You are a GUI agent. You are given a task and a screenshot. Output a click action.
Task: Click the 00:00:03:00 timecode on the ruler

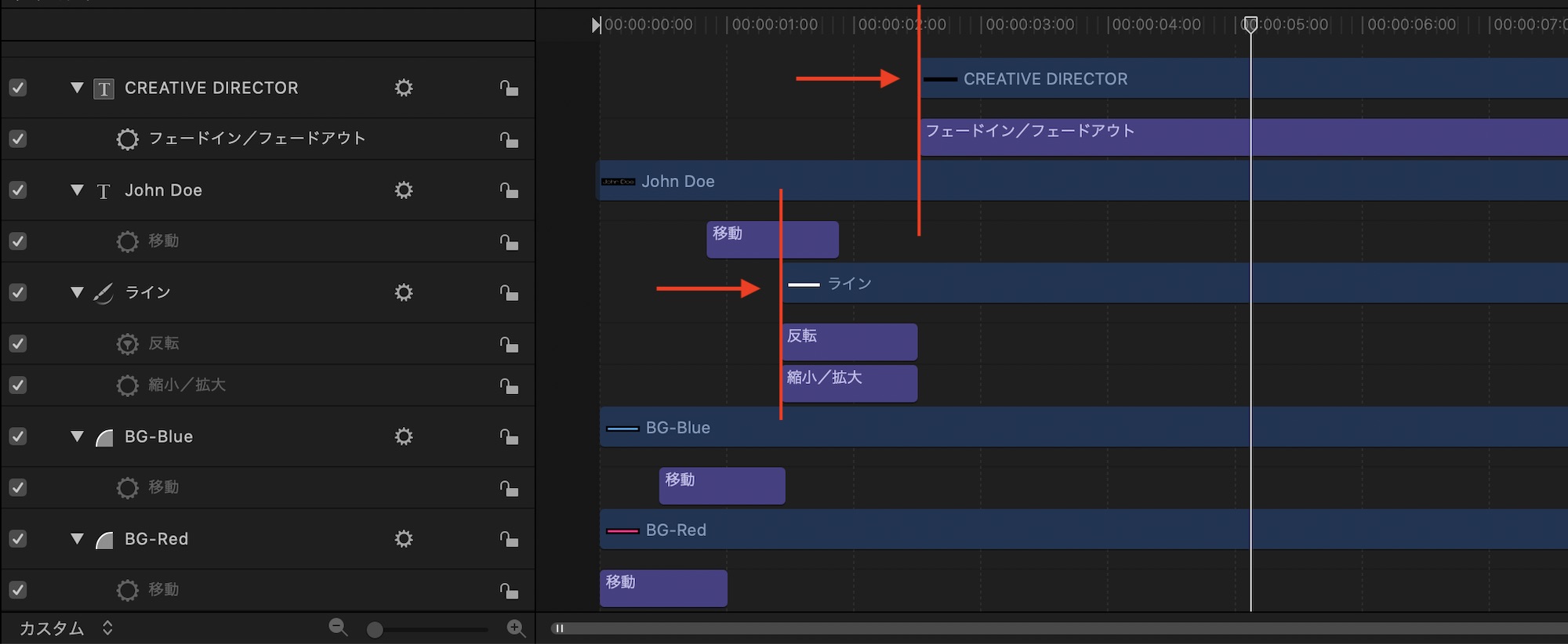tap(1030, 25)
